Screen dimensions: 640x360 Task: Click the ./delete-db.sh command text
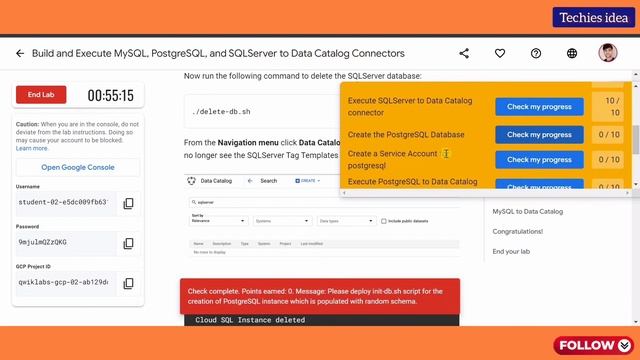click(x=221, y=112)
